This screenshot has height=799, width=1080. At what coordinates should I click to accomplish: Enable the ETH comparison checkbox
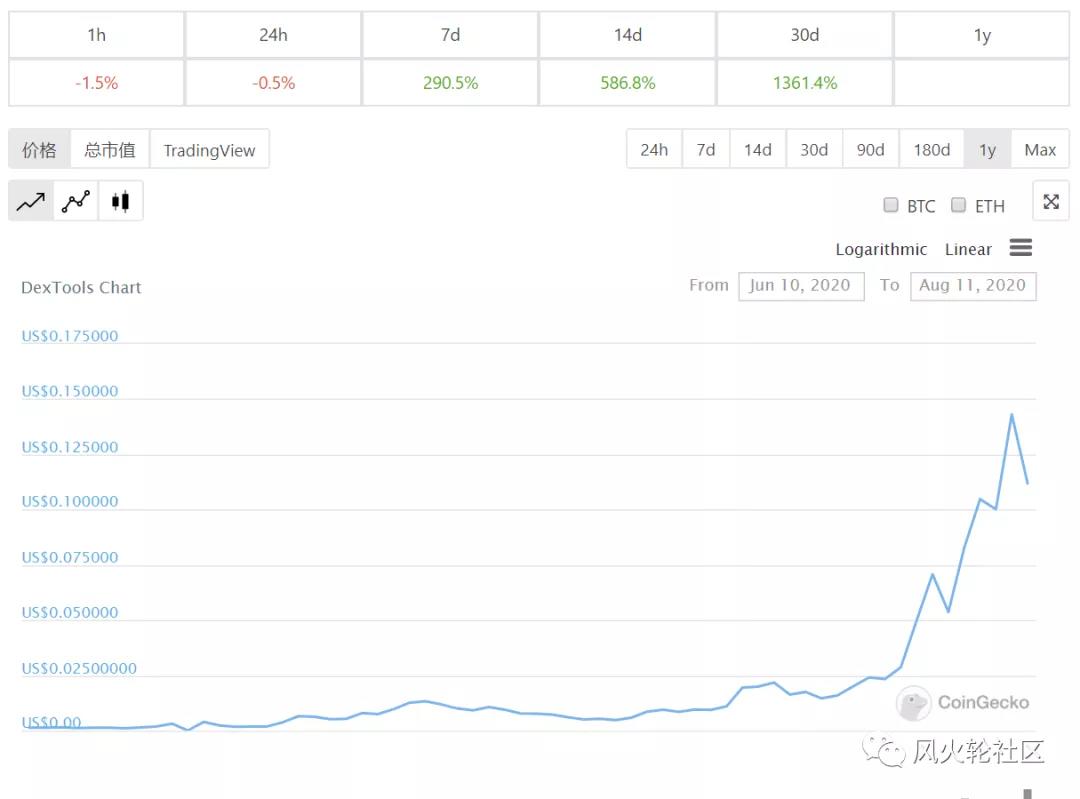(958, 205)
